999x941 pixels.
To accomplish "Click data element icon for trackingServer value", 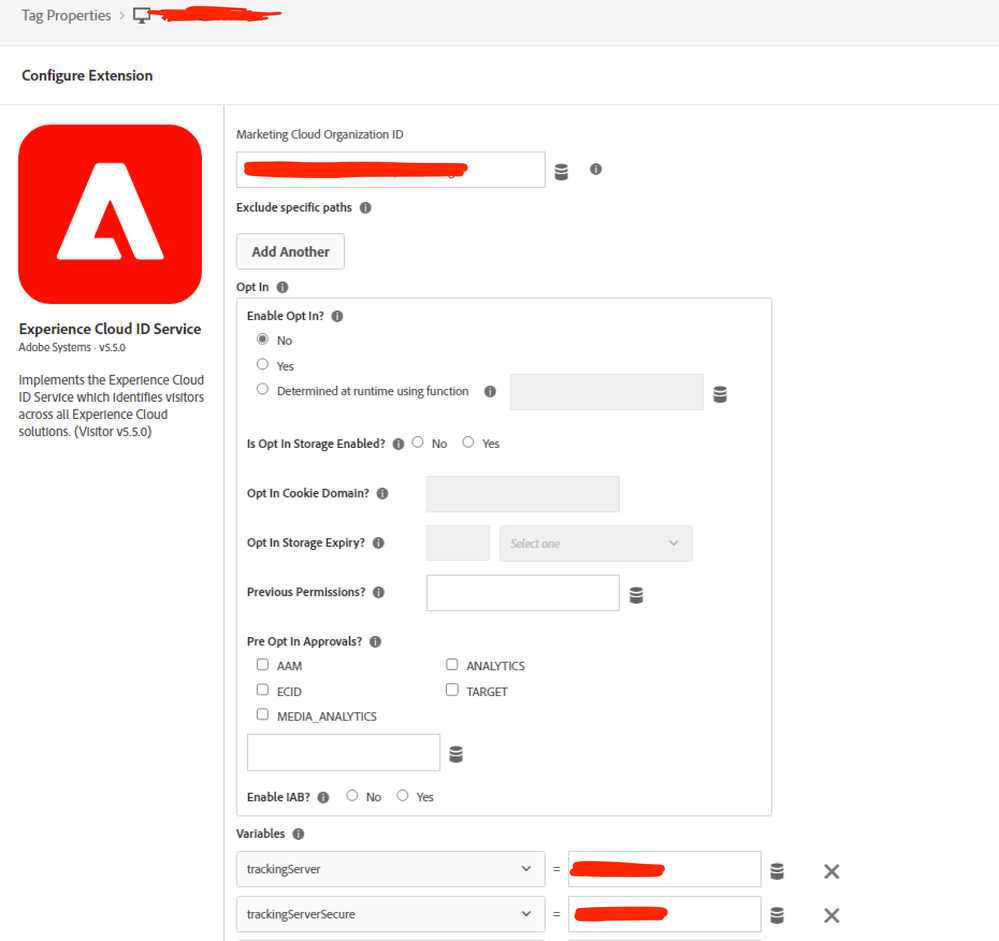I will coord(777,871).
